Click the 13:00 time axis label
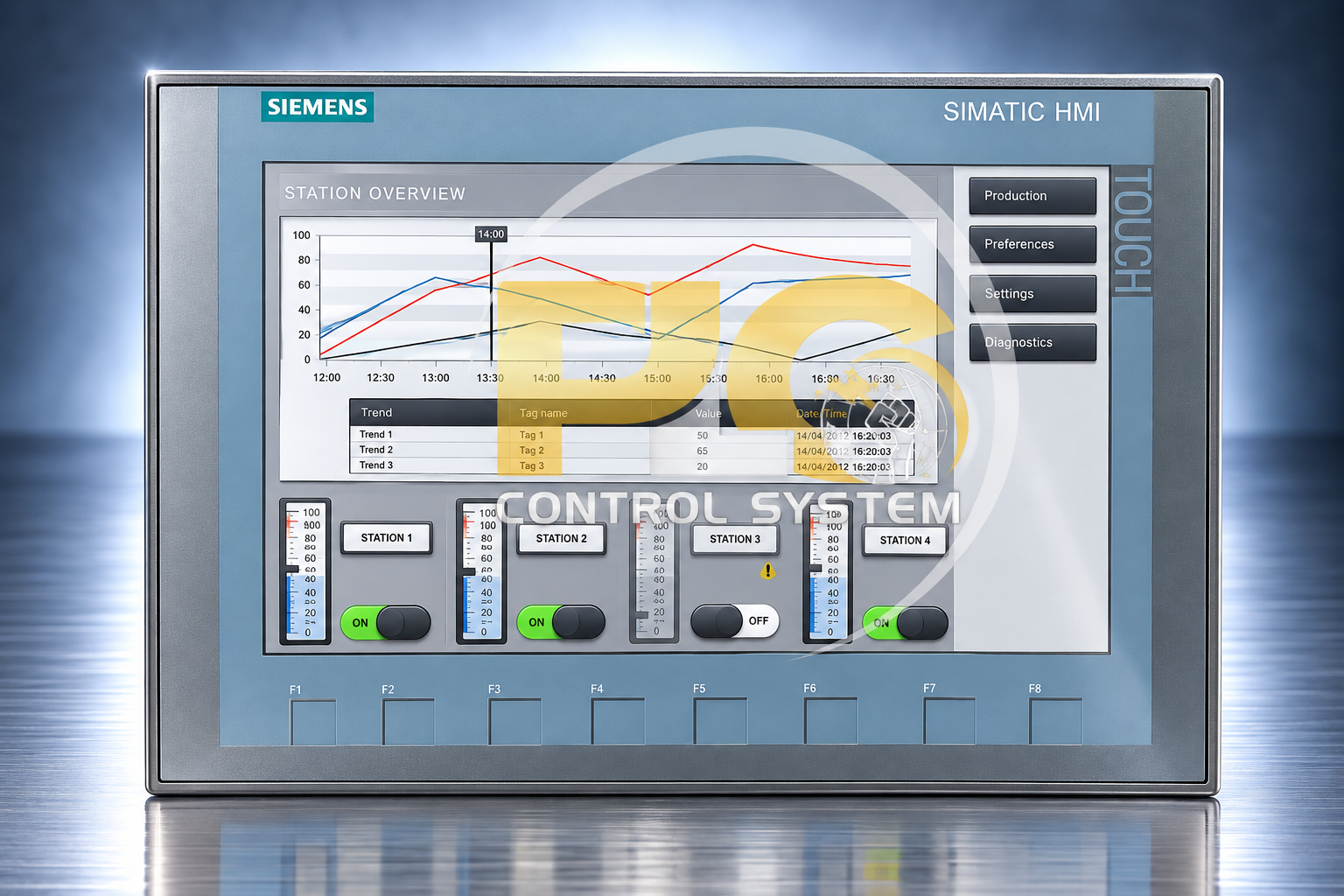This screenshot has height=896, width=1344. click(435, 378)
